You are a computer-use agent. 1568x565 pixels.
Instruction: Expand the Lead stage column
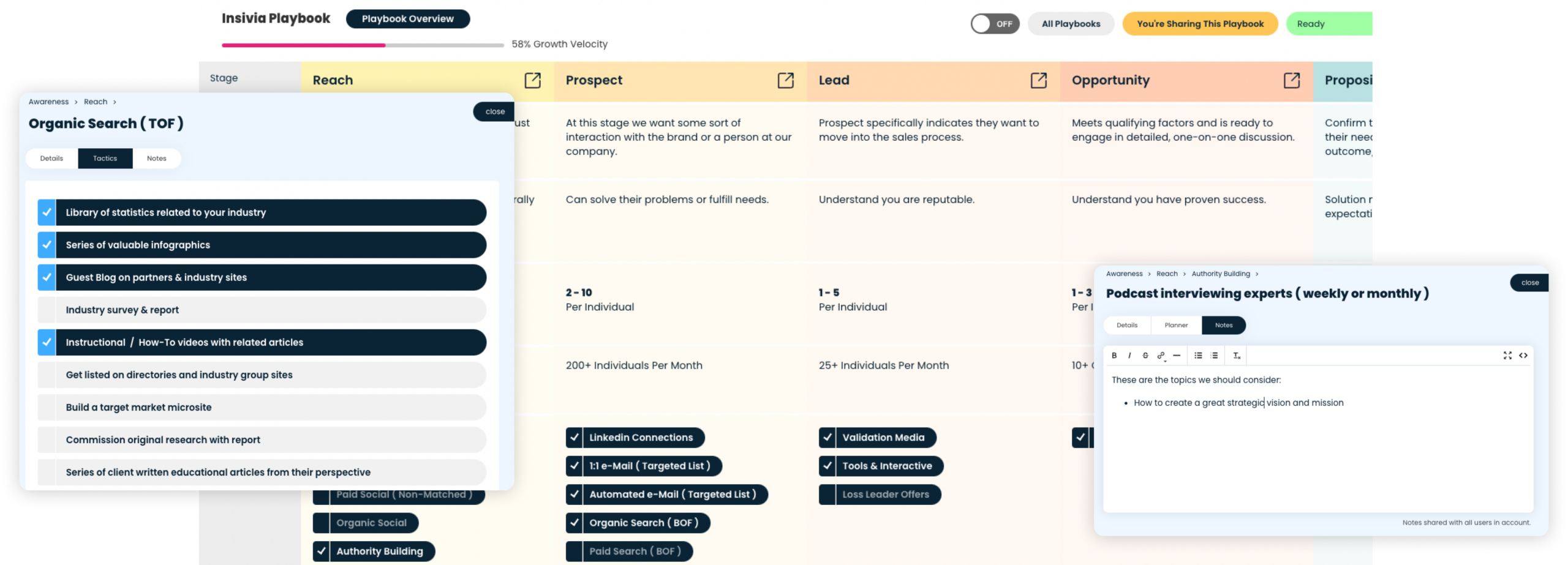click(x=1038, y=80)
